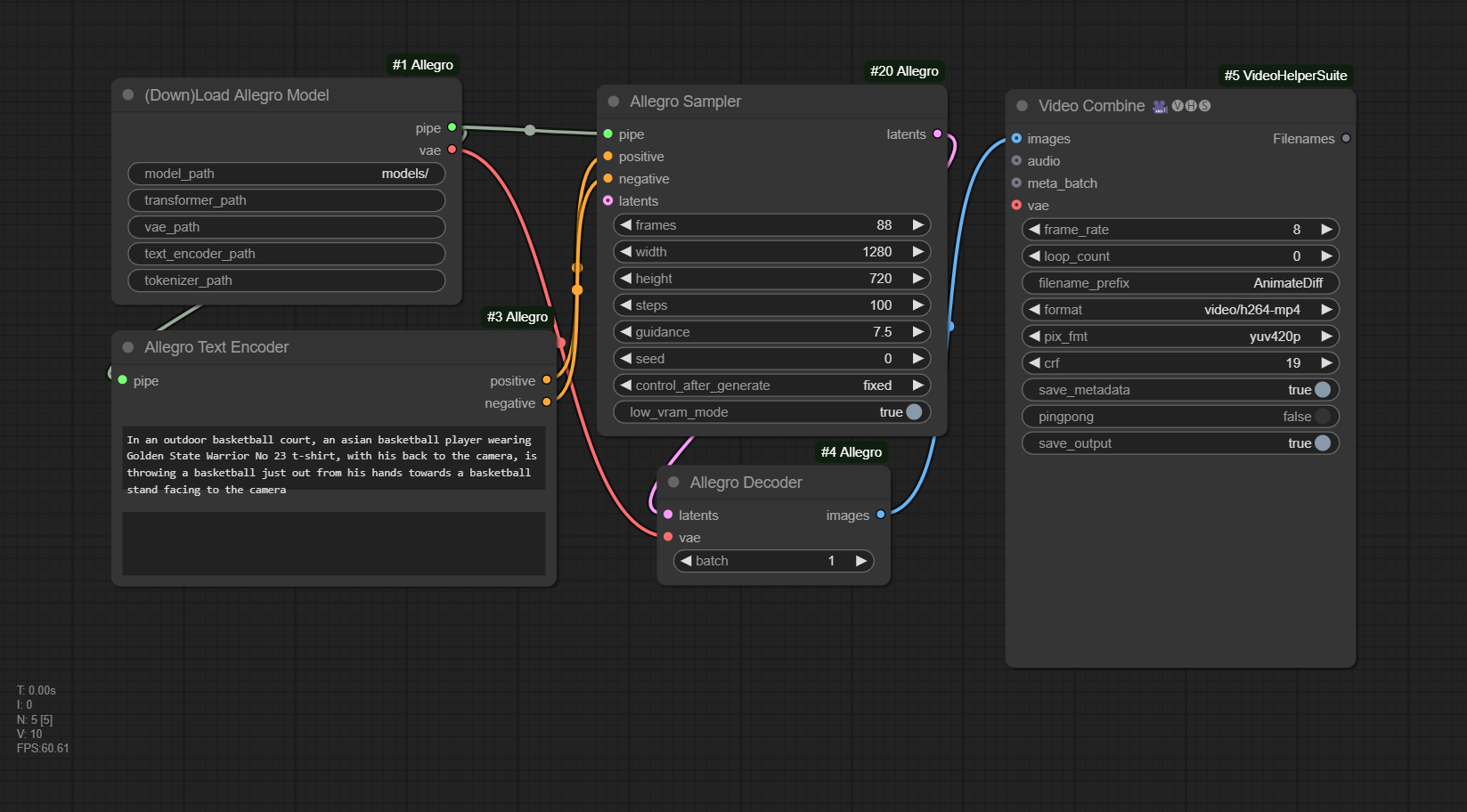
Task: Open control_after_generate dropdown set to fixed
Action: pos(771,386)
